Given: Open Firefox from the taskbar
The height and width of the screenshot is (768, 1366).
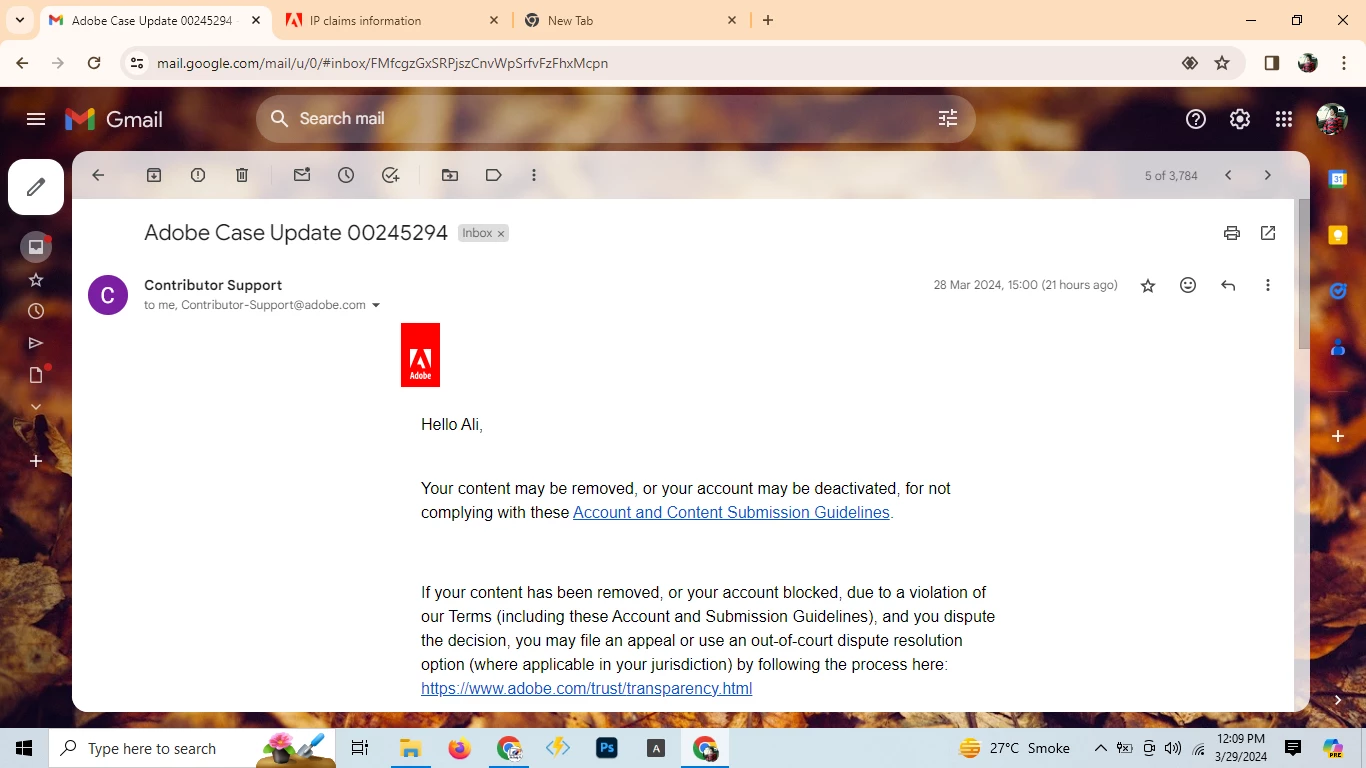Looking at the screenshot, I should 459,748.
